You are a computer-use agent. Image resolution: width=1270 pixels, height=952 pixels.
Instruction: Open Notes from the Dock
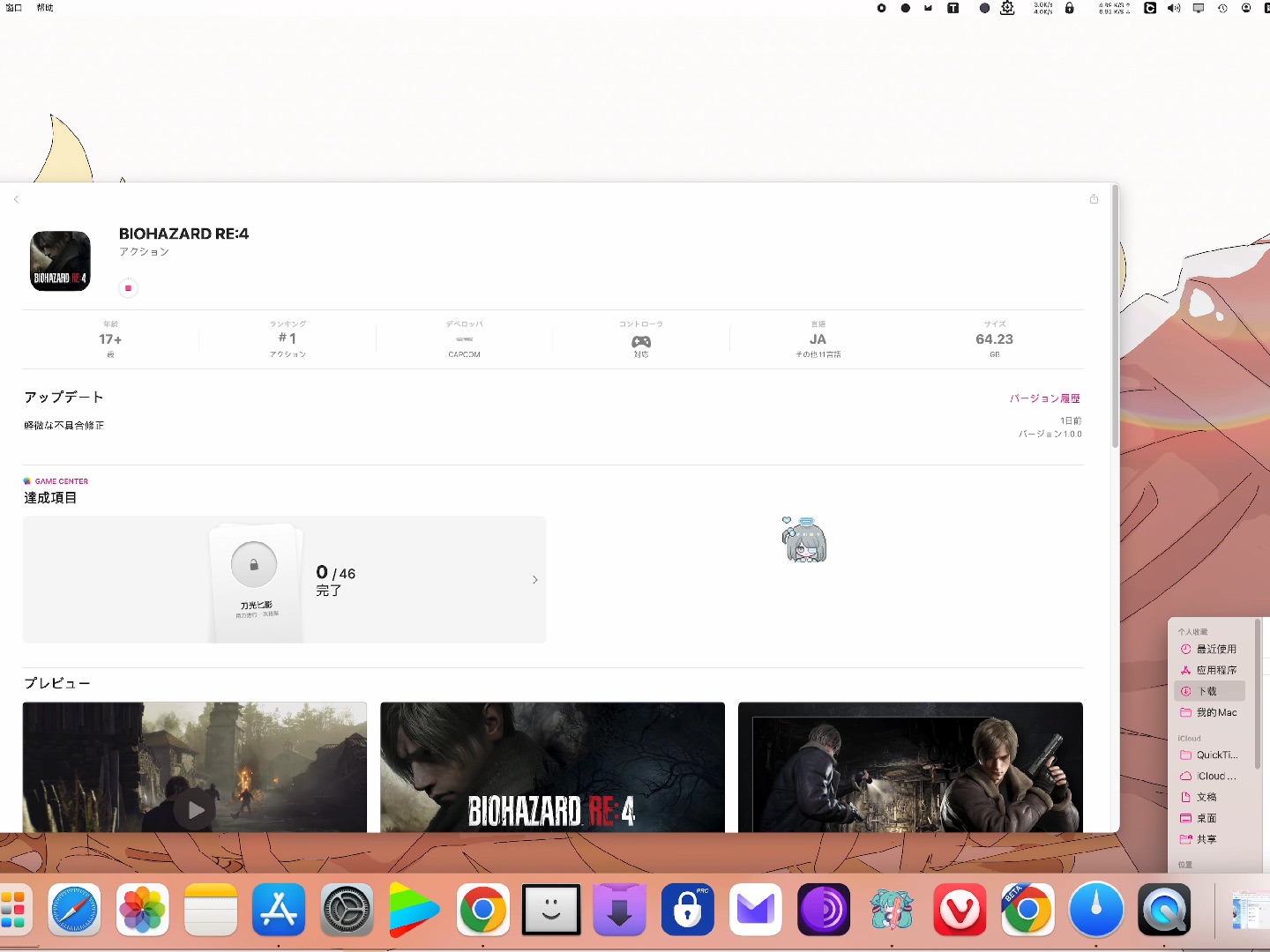point(211,910)
